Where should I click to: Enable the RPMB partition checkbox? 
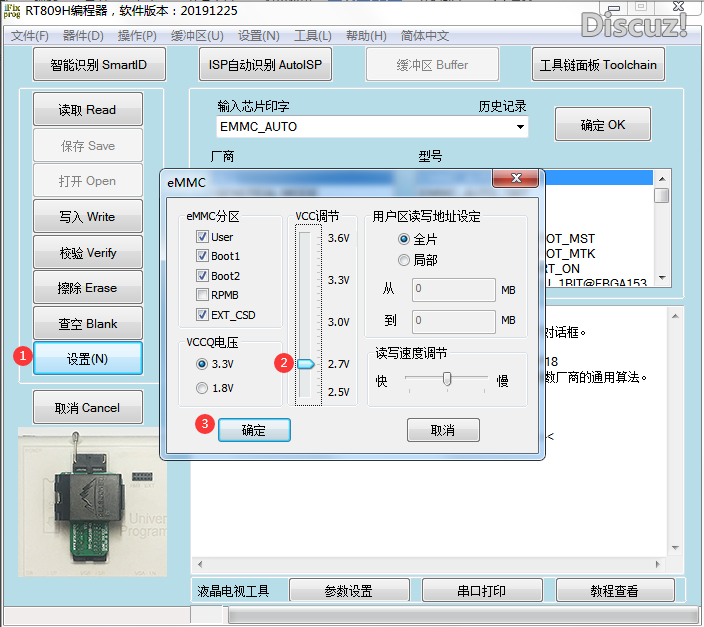tap(202, 295)
